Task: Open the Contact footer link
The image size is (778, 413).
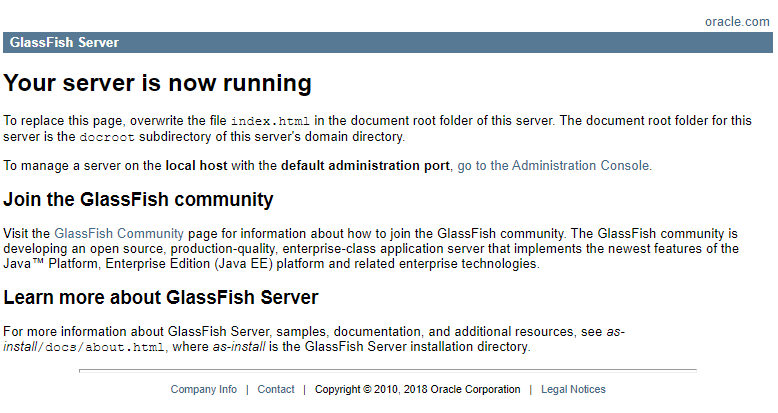Action: [275, 390]
